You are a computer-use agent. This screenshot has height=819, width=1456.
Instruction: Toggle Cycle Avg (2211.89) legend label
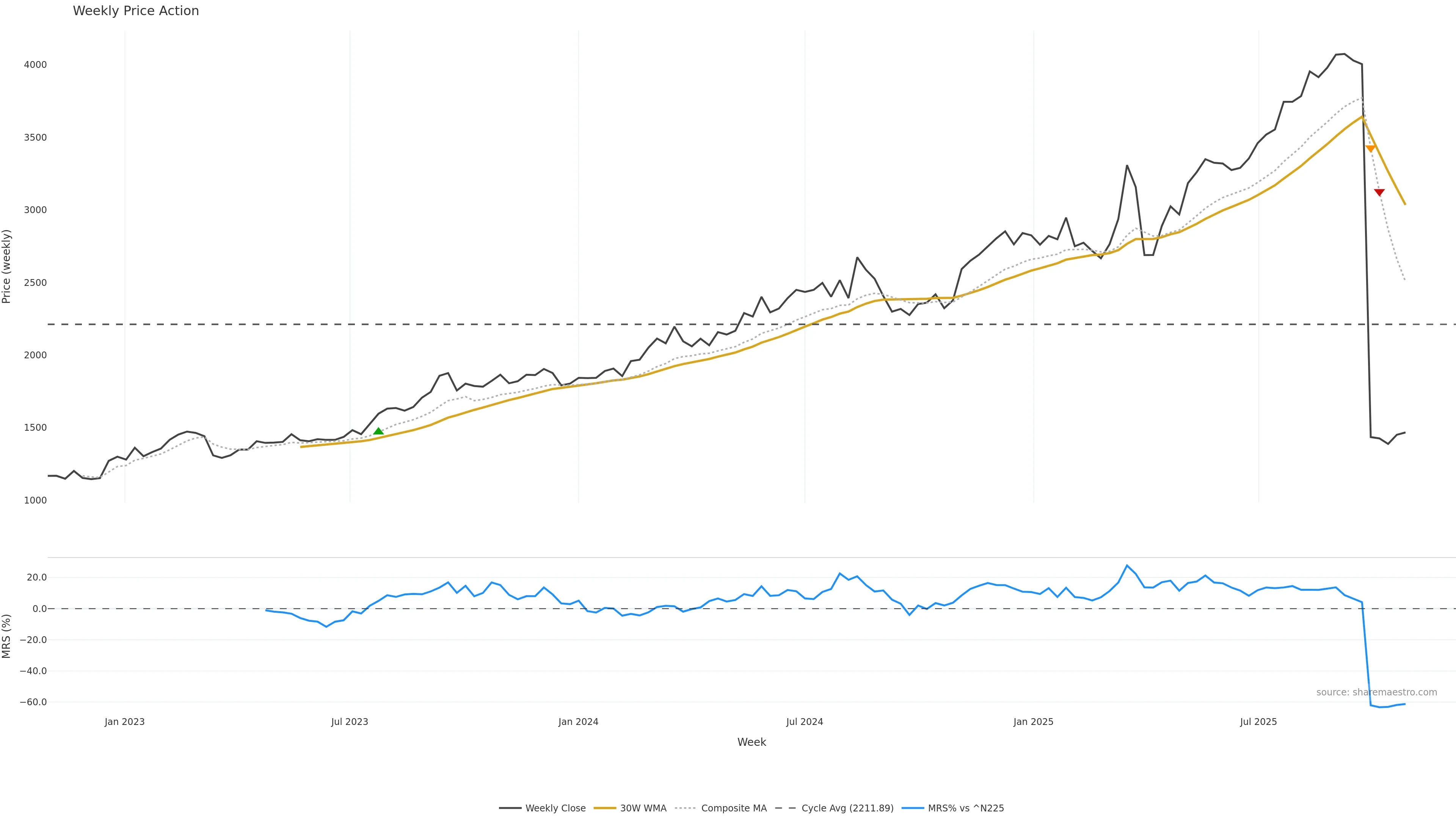[x=847, y=808]
